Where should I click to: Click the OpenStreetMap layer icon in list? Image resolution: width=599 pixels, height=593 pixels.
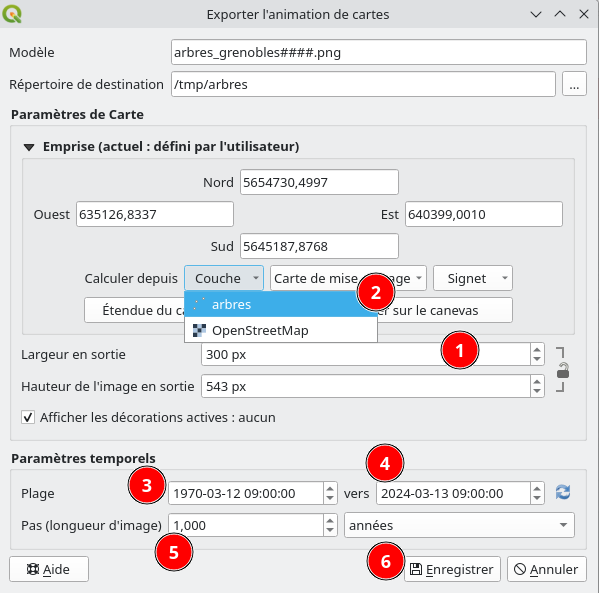click(199, 331)
